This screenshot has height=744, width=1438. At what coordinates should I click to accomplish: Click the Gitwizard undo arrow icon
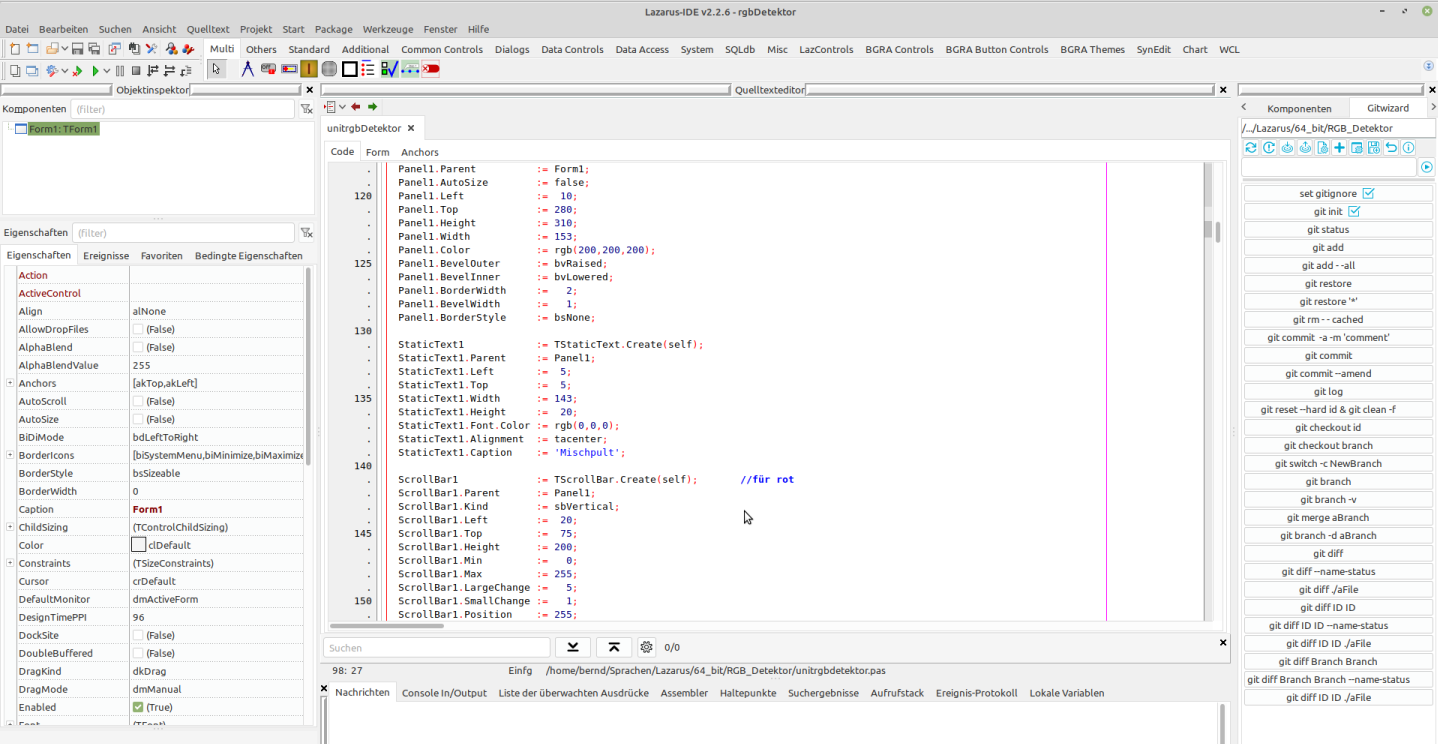pyautogui.click(x=1391, y=147)
